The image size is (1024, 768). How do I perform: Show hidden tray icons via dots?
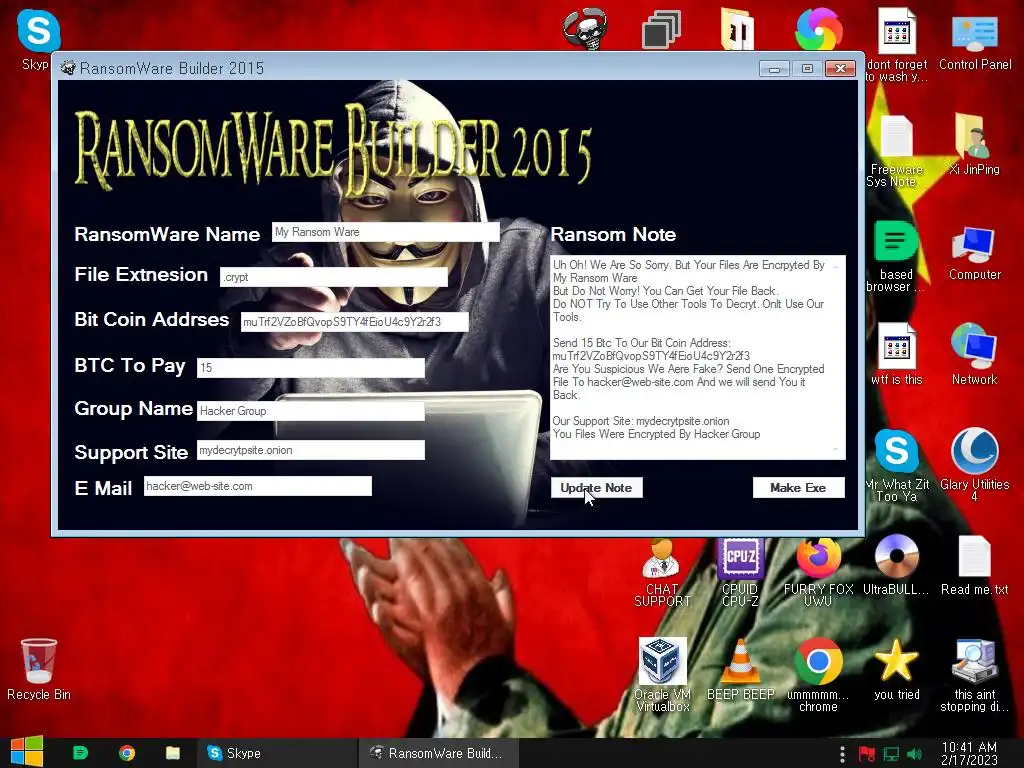coord(842,754)
